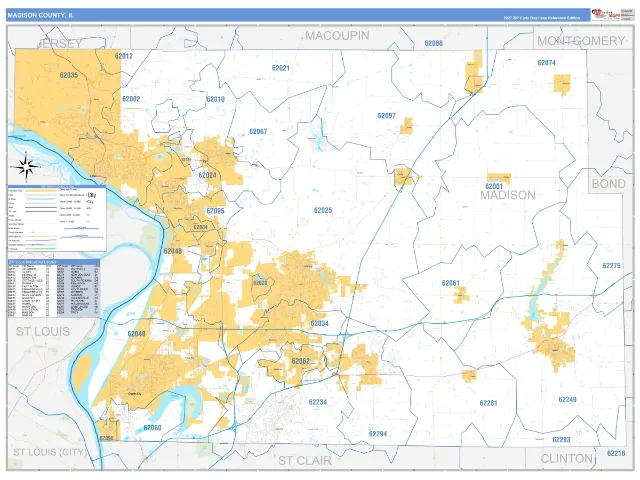640x480 pixels.
Task: Select ZIP code label 62012
Action: pyautogui.click(x=123, y=56)
